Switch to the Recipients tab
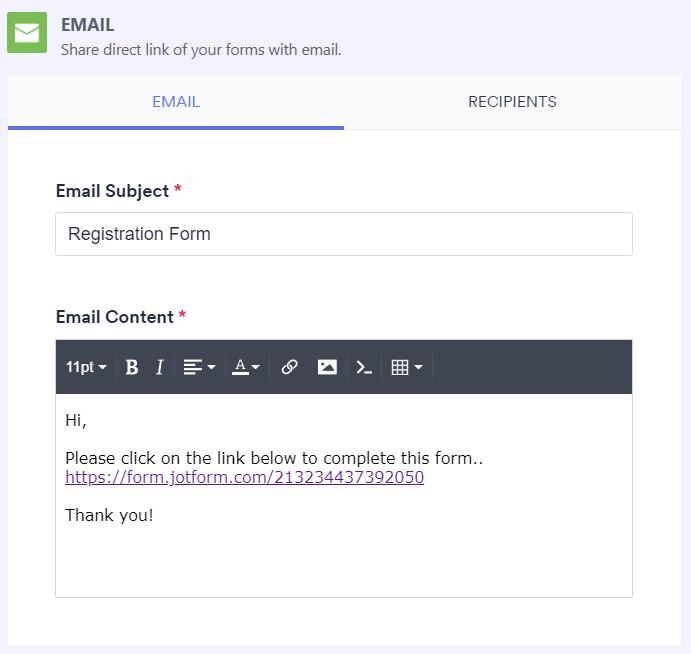The height and width of the screenshot is (654, 691). [512, 101]
